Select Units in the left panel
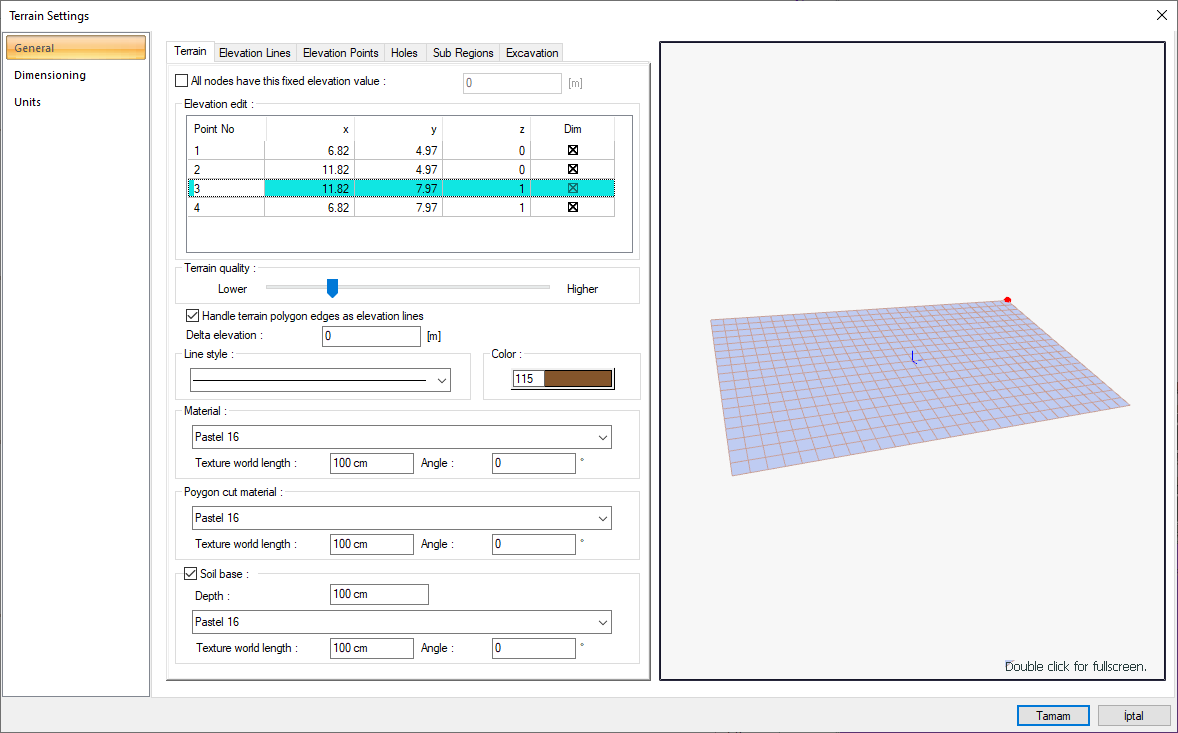The image size is (1178, 733). (28, 102)
